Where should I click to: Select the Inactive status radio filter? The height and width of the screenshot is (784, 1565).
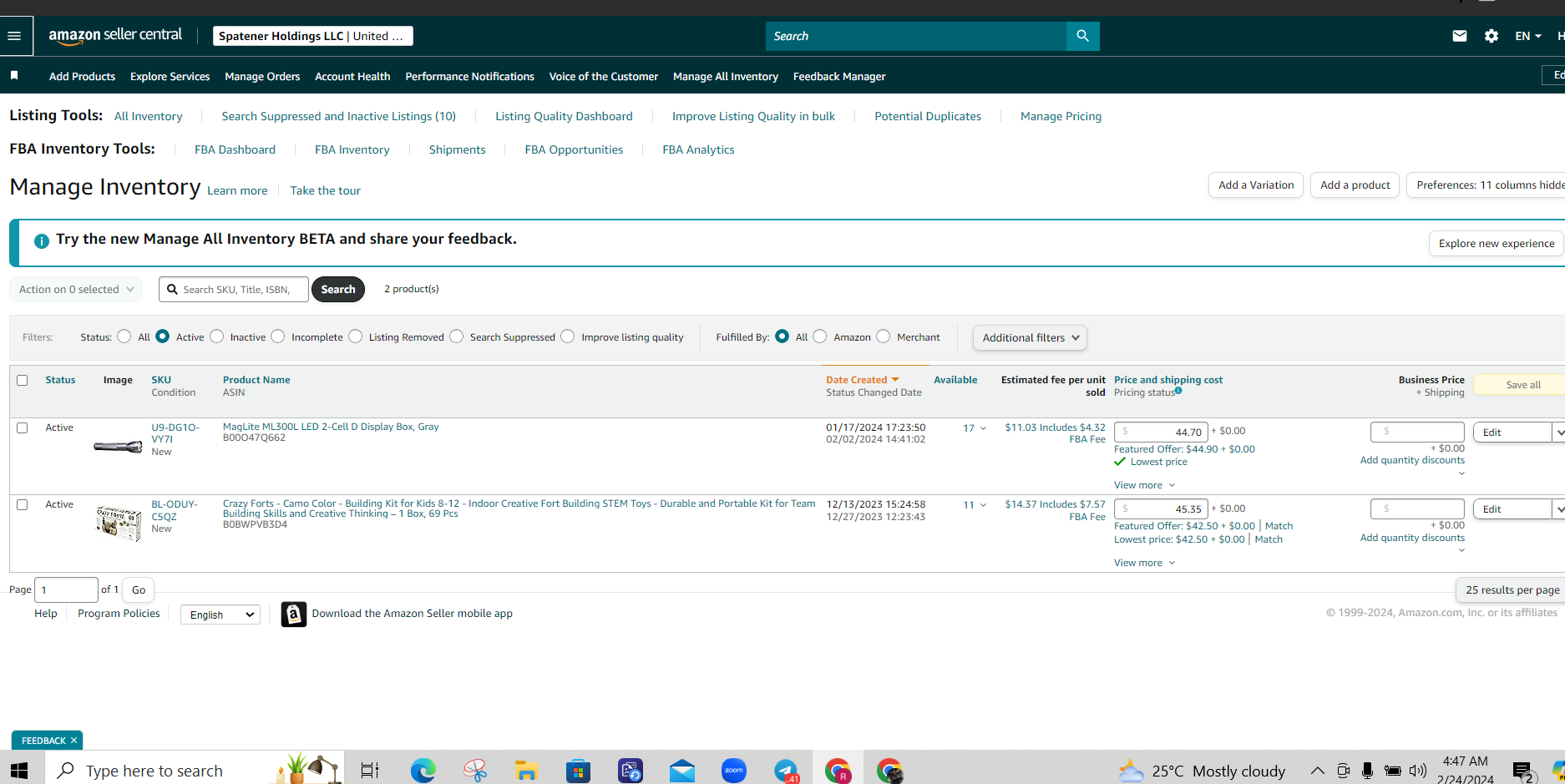tap(217, 336)
